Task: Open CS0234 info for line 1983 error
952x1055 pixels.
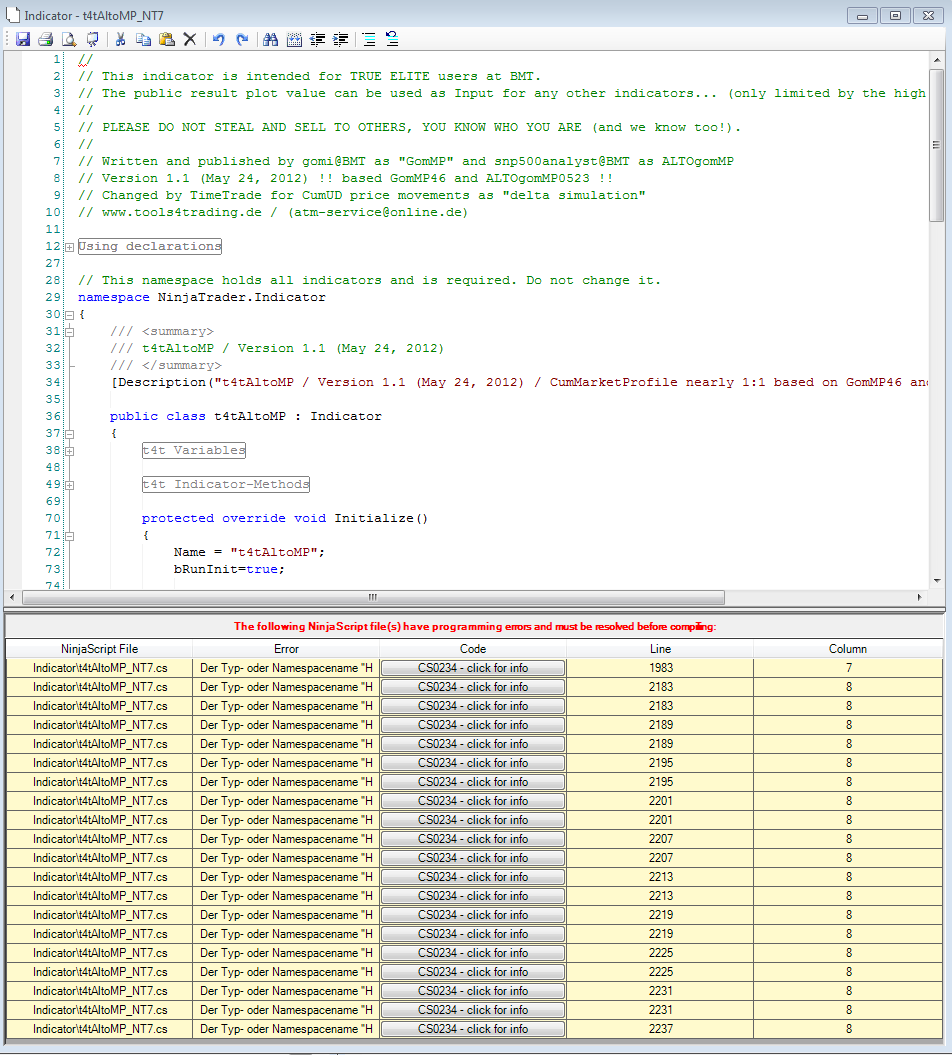Action: (473, 668)
